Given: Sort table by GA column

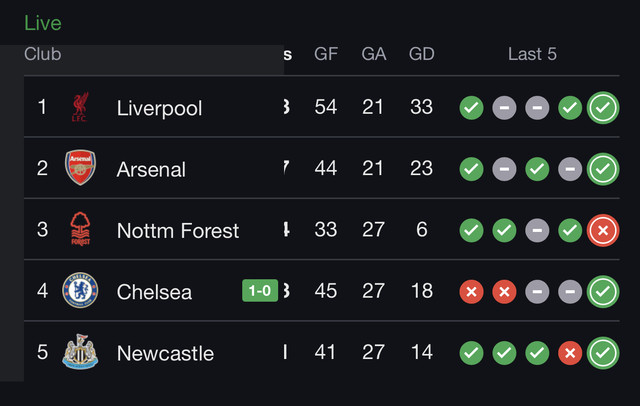Looking at the screenshot, I should point(373,54).
